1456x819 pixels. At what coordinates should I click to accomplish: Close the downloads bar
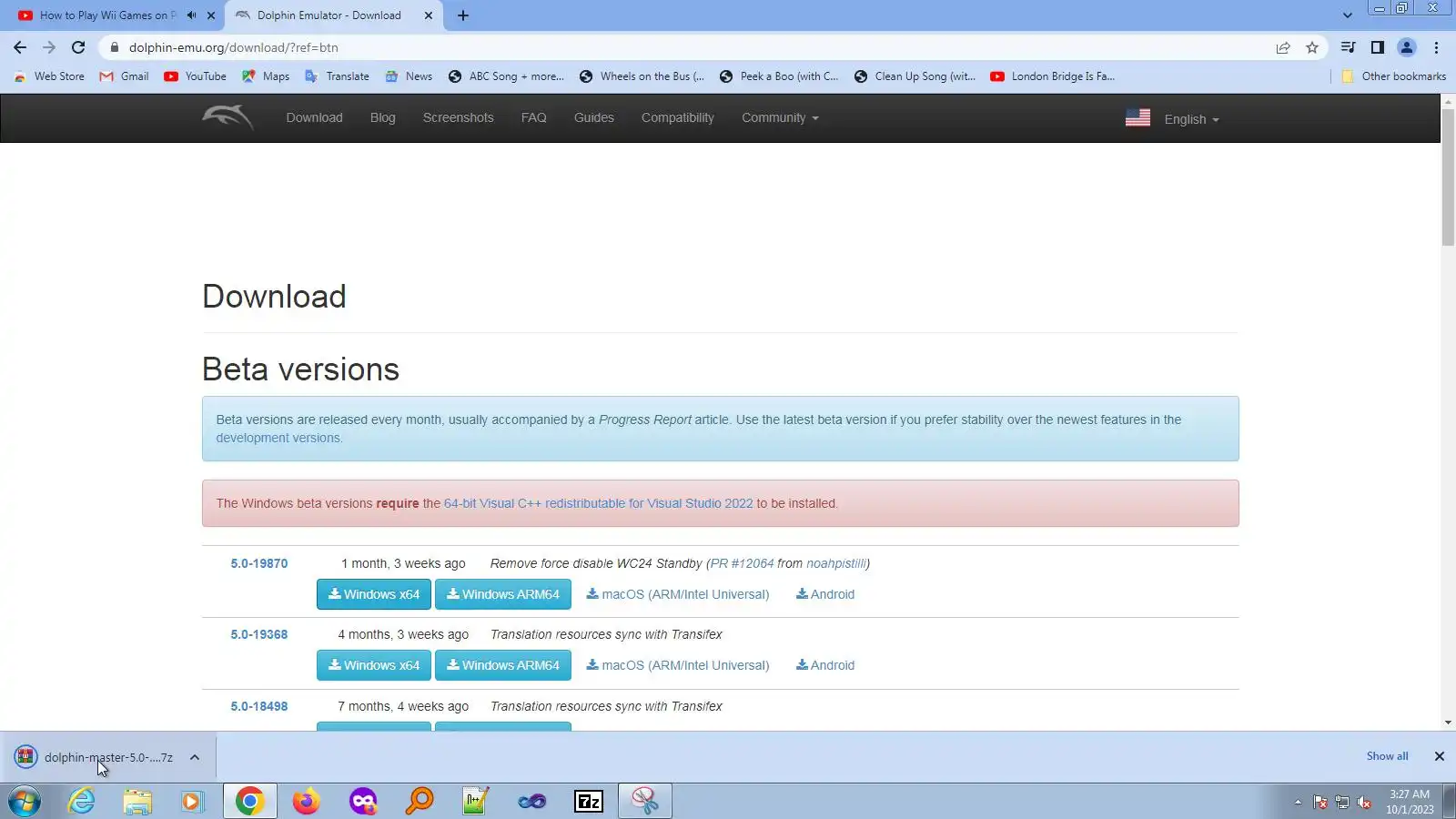click(1440, 756)
